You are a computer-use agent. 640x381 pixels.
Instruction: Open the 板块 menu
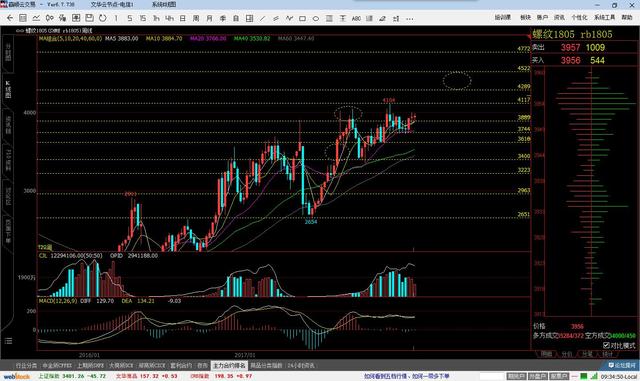pyautogui.click(x=525, y=17)
